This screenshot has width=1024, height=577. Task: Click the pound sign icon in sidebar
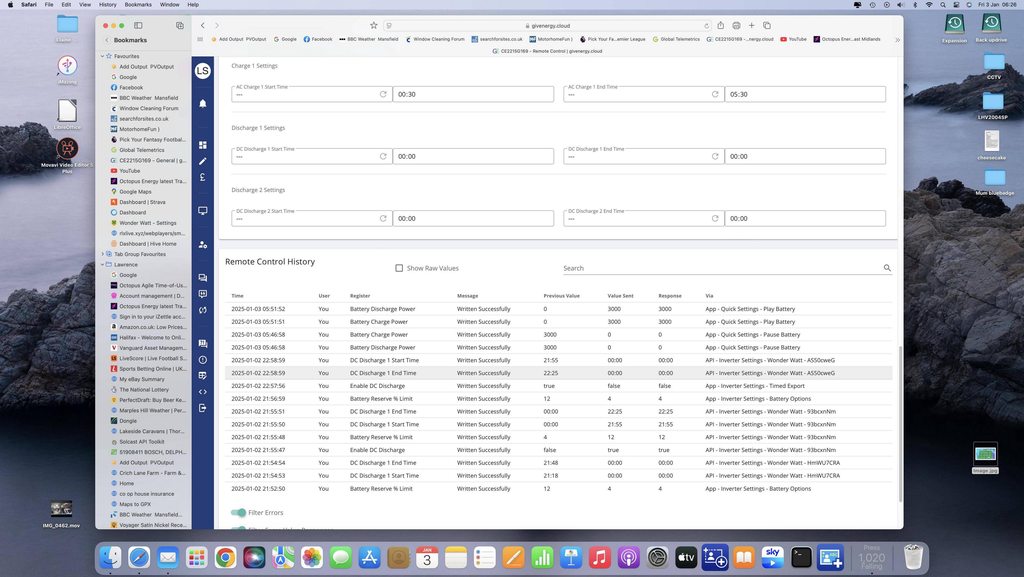pyautogui.click(x=203, y=177)
